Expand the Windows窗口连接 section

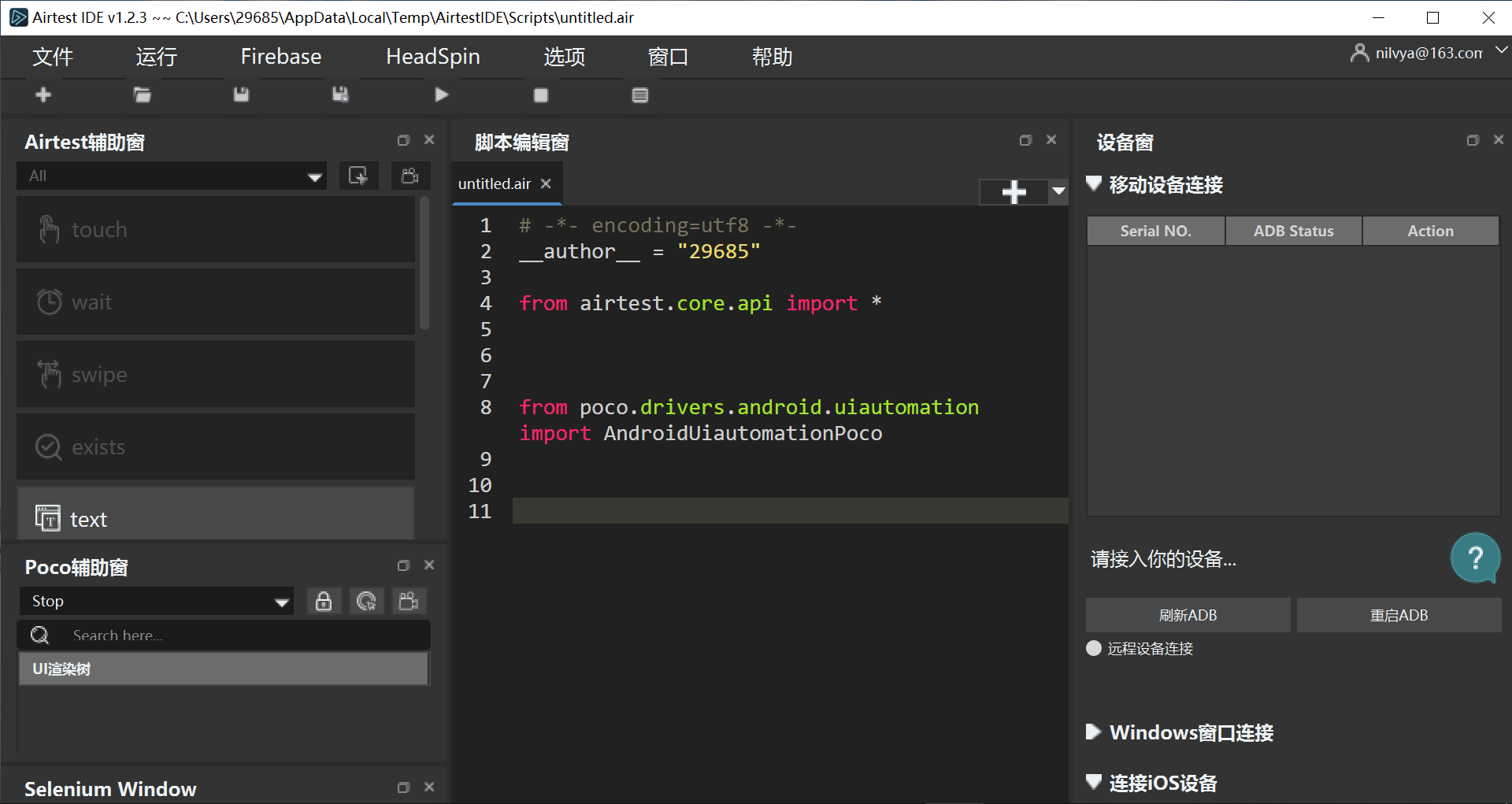1093,732
